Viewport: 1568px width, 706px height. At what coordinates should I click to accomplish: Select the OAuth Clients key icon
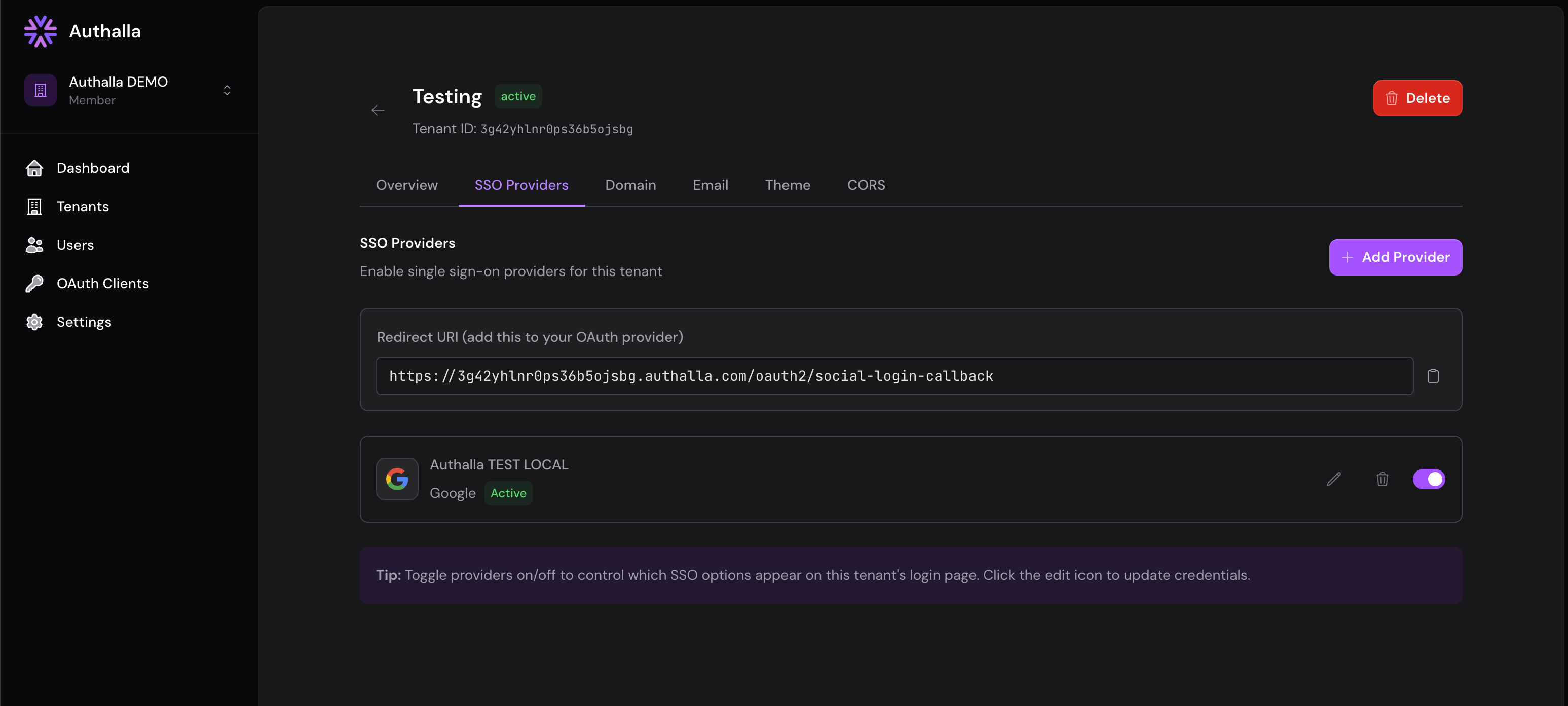click(x=34, y=283)
